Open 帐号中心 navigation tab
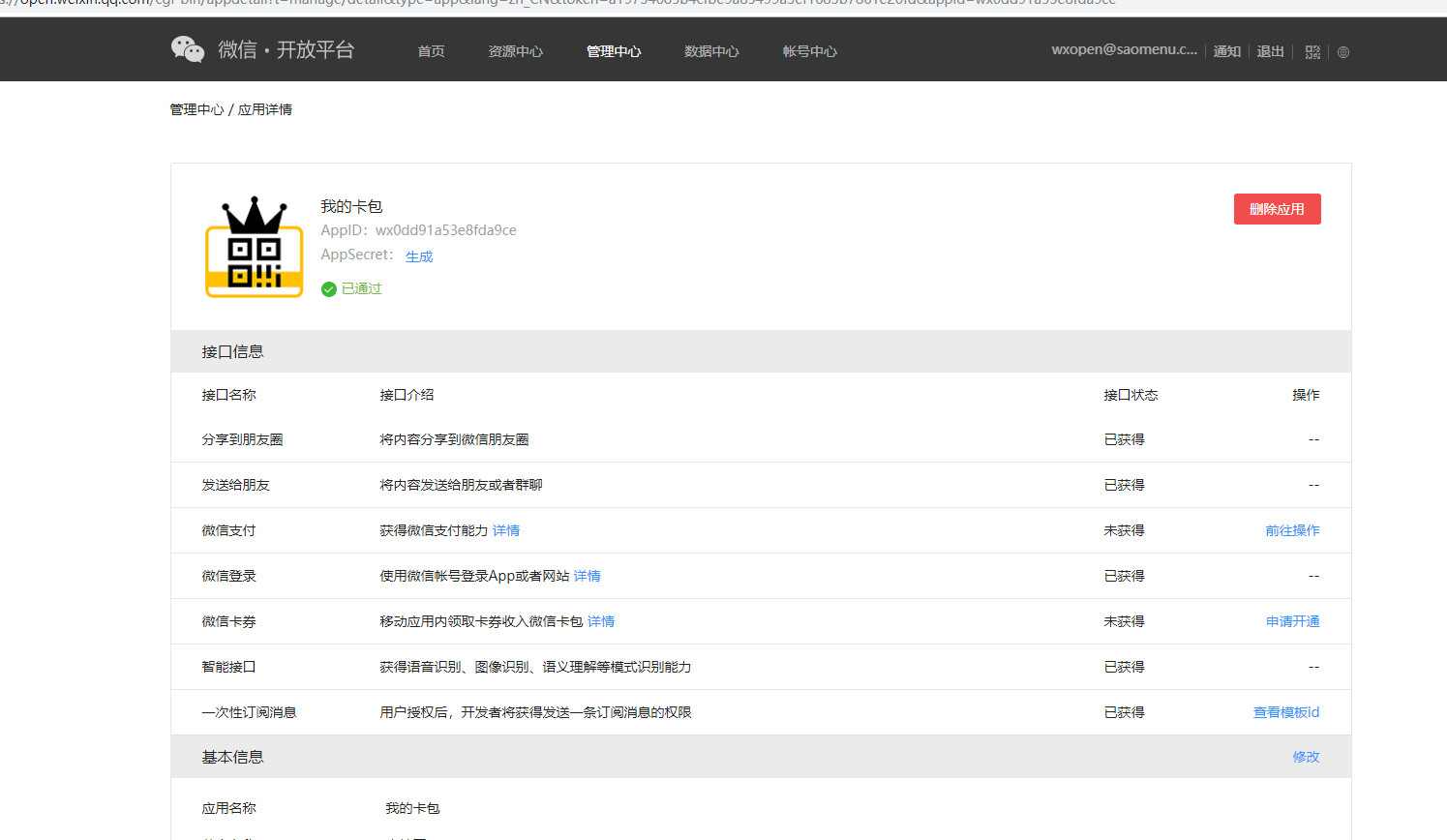Viewport: 1447px width, 840px height. pyautogui.click(x=809, y=51)
